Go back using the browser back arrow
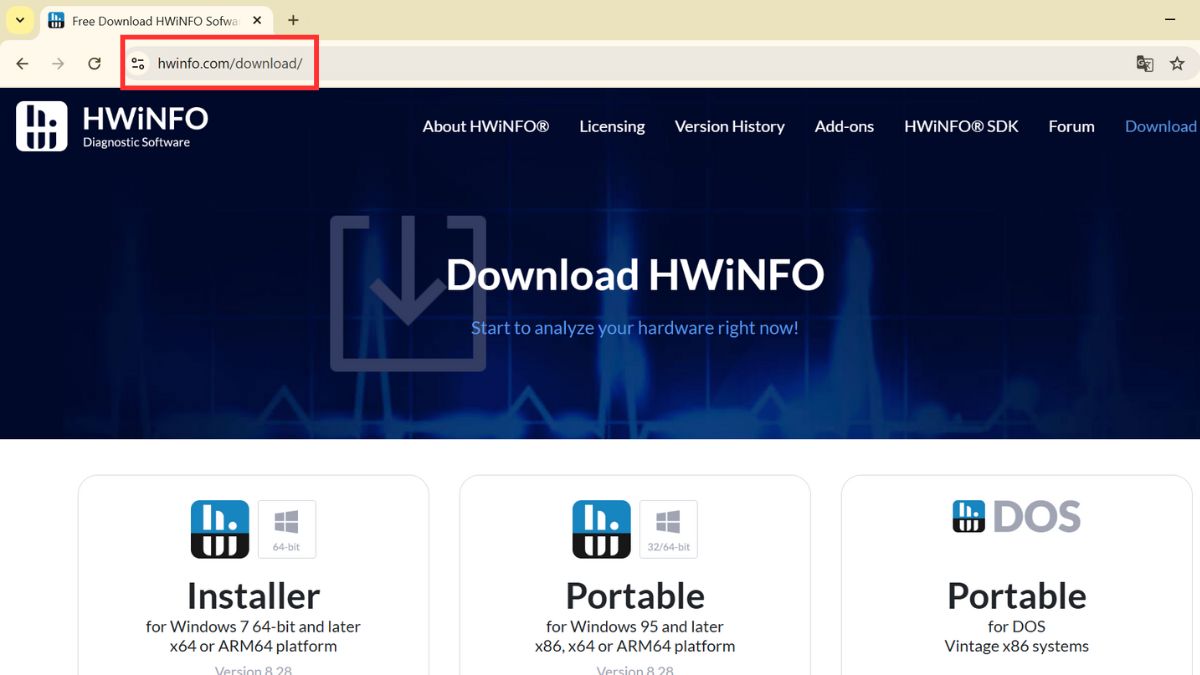 point(22,64)
